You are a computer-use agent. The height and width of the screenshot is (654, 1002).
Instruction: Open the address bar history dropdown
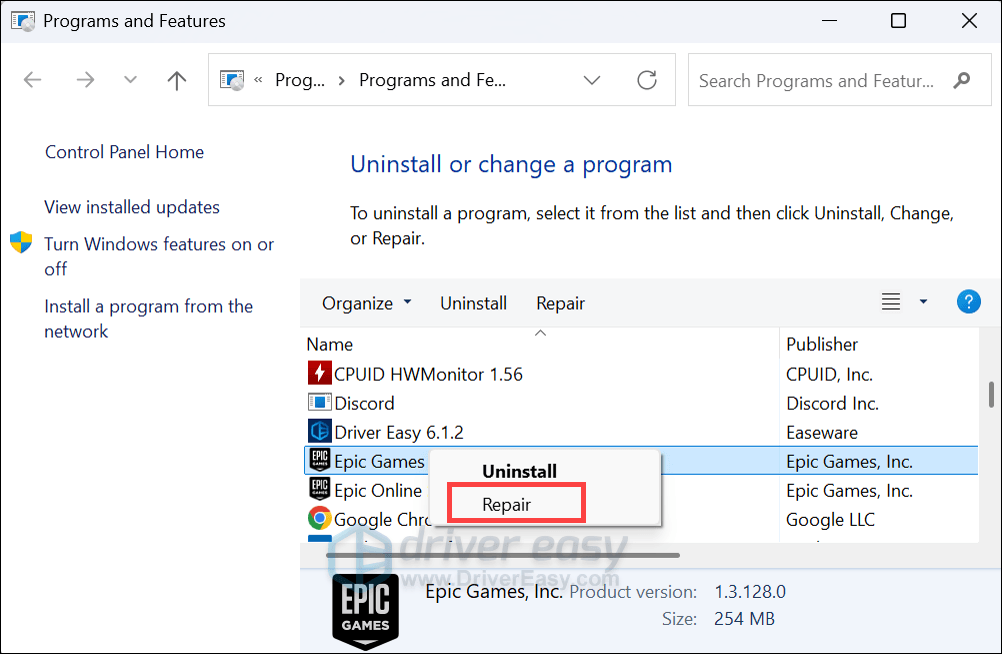(592, 81)
